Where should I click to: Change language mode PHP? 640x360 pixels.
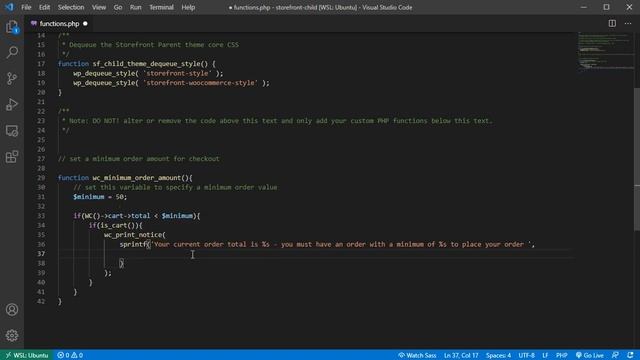tap(562, 355)
